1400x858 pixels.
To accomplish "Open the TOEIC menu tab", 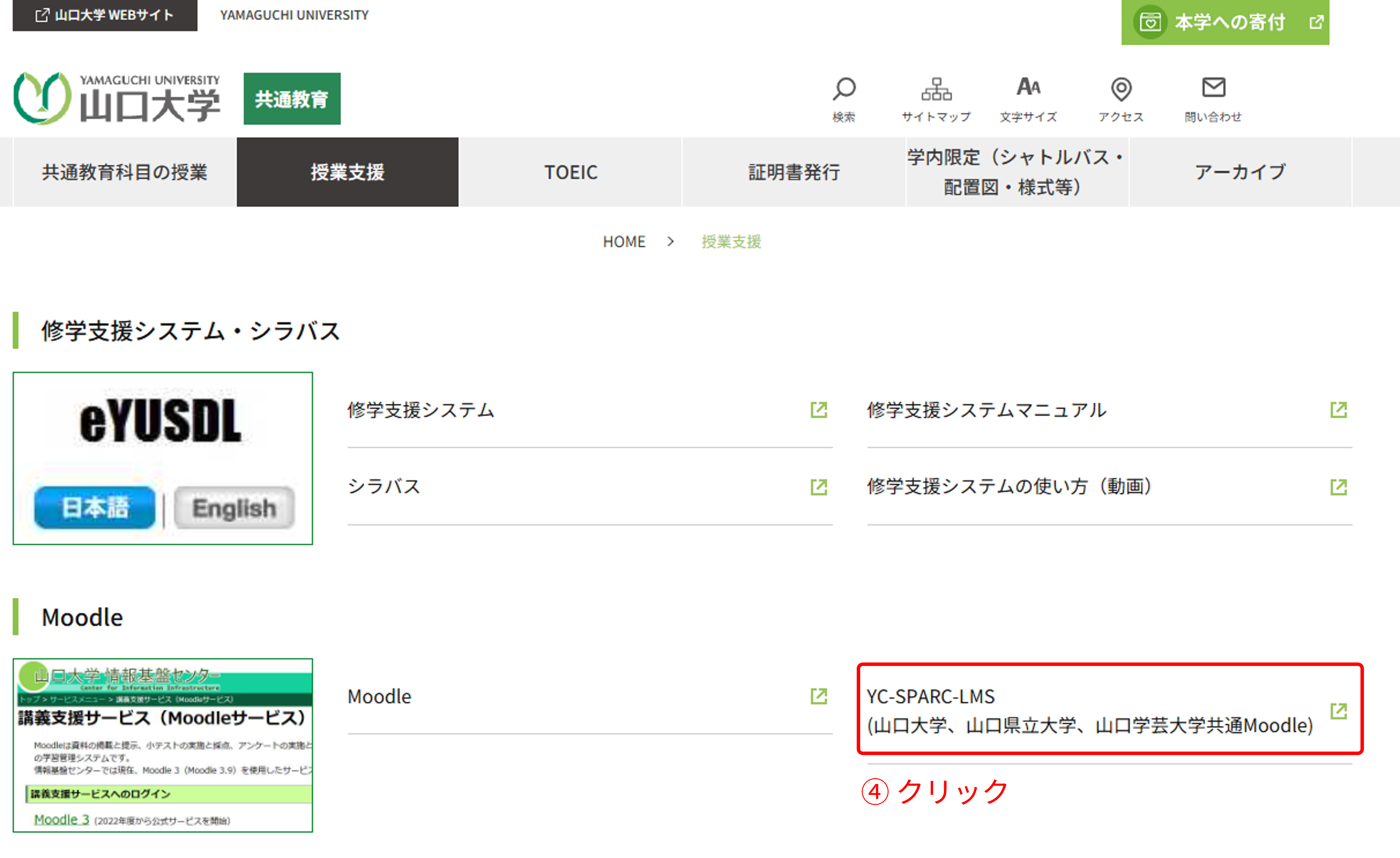I will [x=570, y=172].
